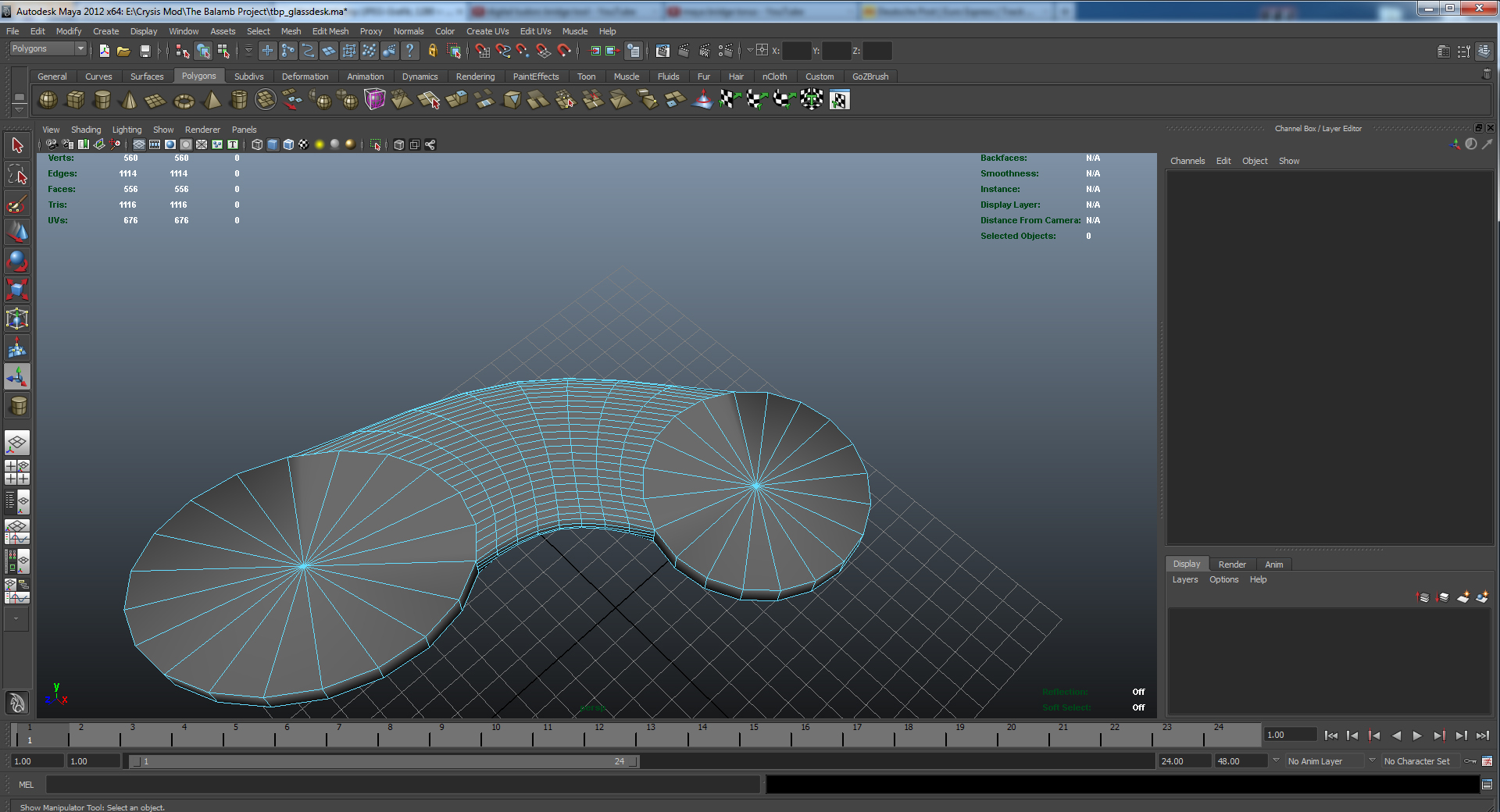Create a polygon sphere from the shelf
The width and height of the screenshot is (1500, 812).
coord(48,100)
